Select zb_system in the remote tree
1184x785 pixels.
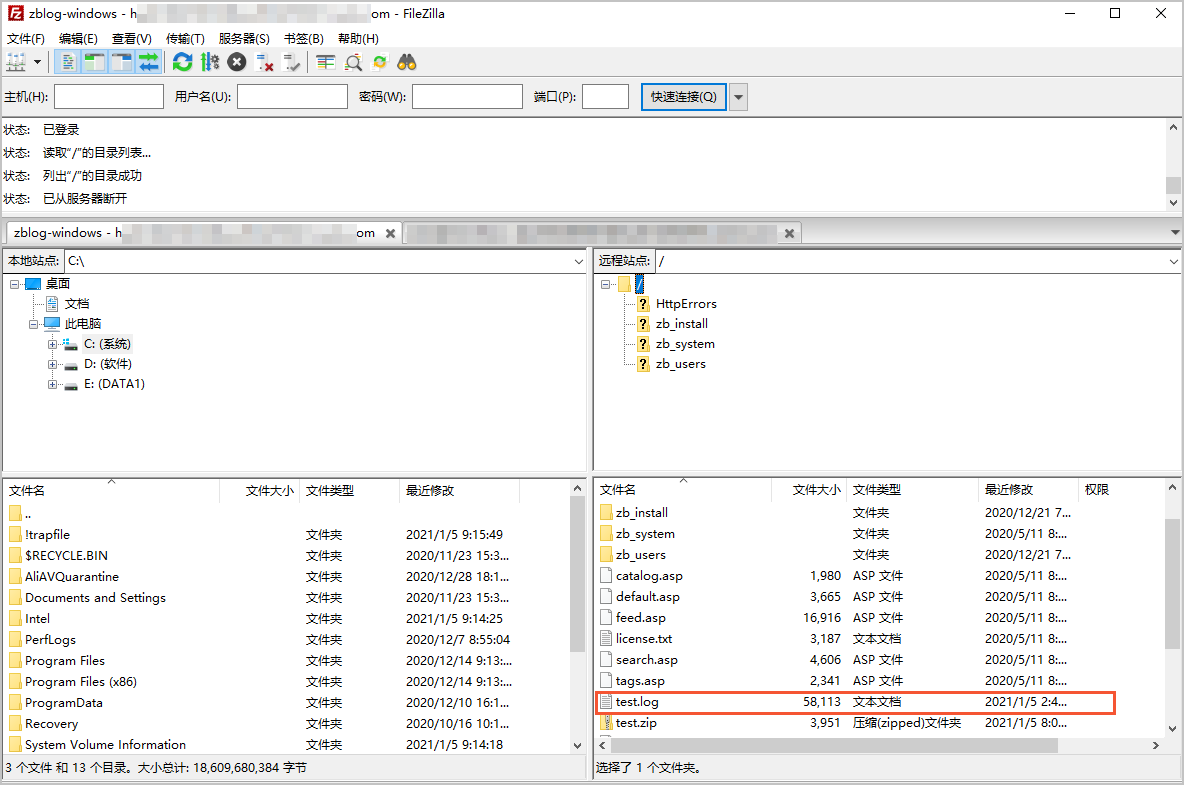pyautogui.click(x=685, y=344)
